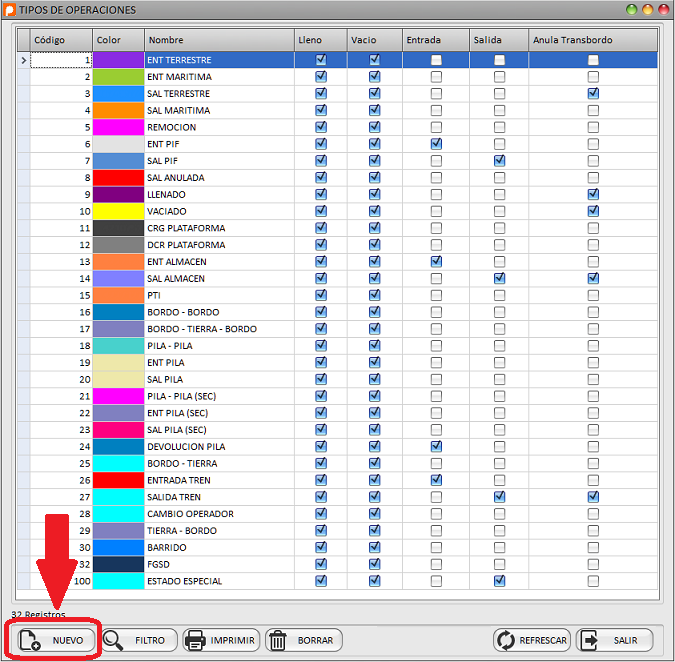Click the circular arrows REFRESCAR icon
The image size is (675, 662).
(505, 640)
